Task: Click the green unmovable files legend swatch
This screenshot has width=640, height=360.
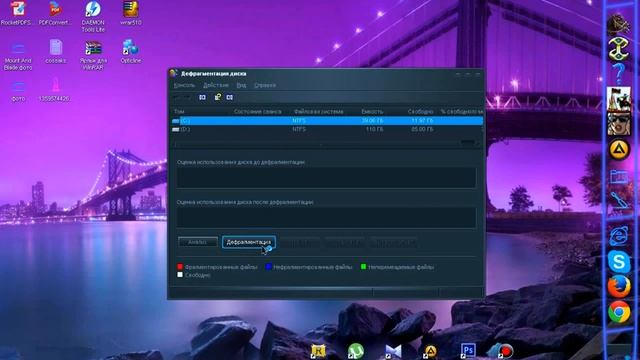Action: pos(363,267)
